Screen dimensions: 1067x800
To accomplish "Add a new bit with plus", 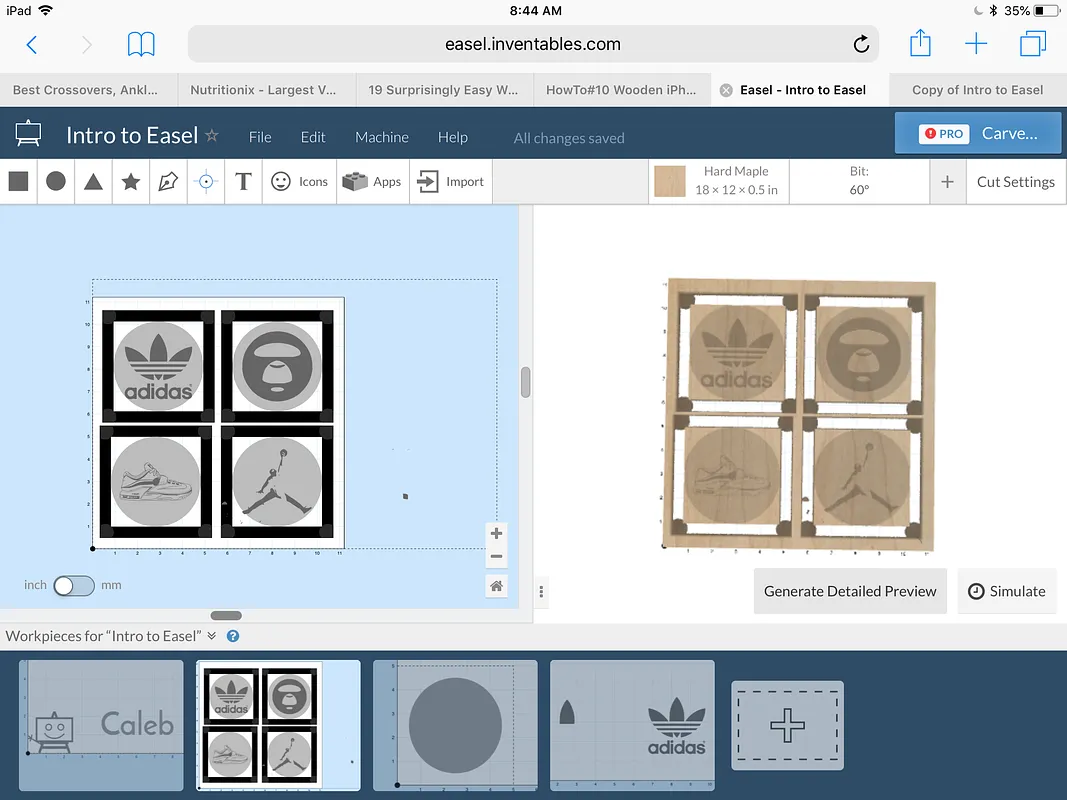I will (x=947, y=182).
